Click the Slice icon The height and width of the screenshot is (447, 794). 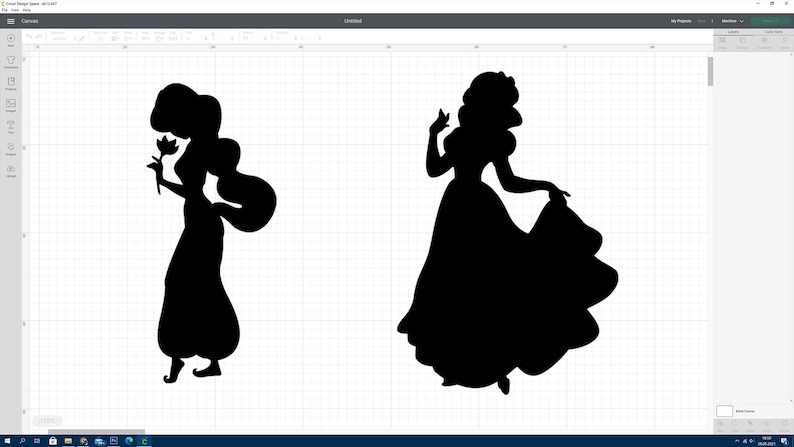721,423
